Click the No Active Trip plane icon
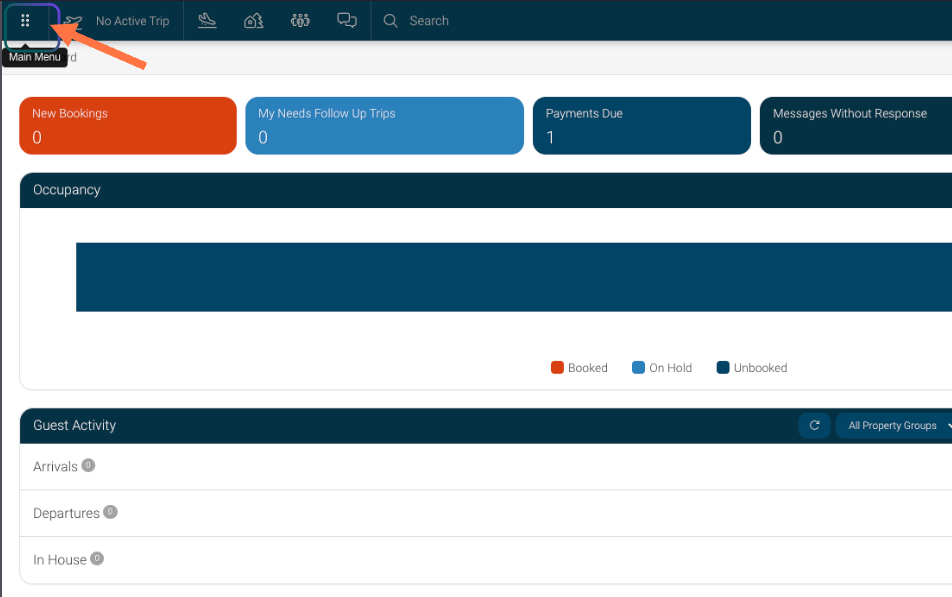The height and width of the screenshot is (597, 952). (x=73, y=22)
